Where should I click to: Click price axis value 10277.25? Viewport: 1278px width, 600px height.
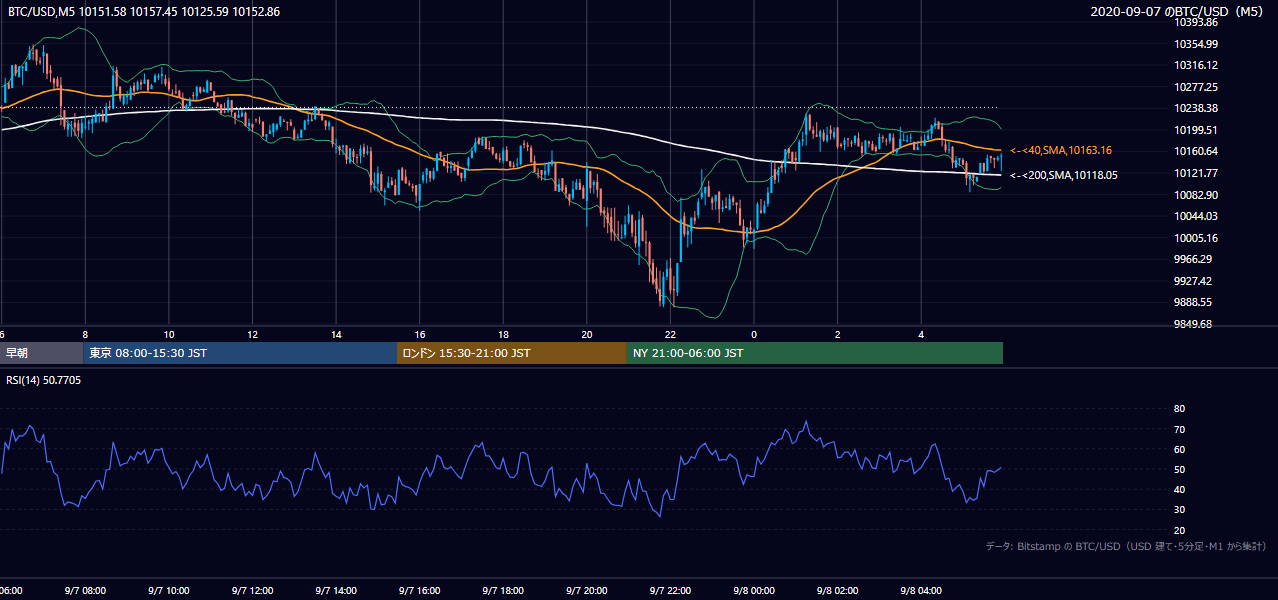click(1196, 87)
